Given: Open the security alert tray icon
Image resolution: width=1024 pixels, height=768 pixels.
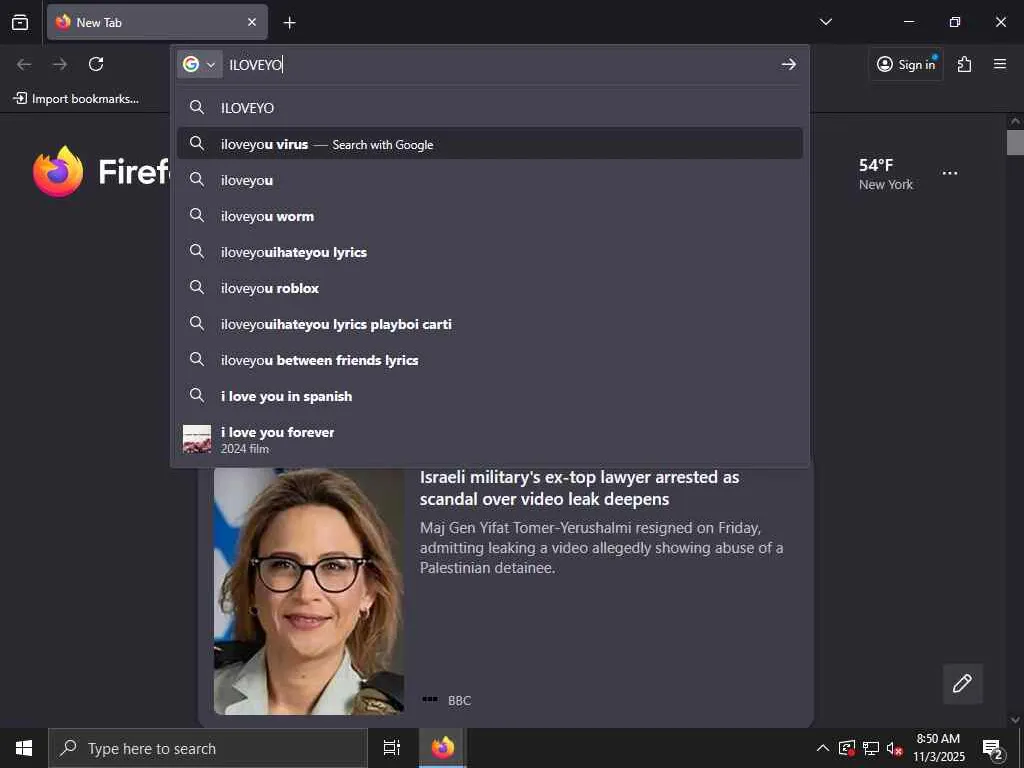Looking at the screenshot, I should click(x=846, y=748).
